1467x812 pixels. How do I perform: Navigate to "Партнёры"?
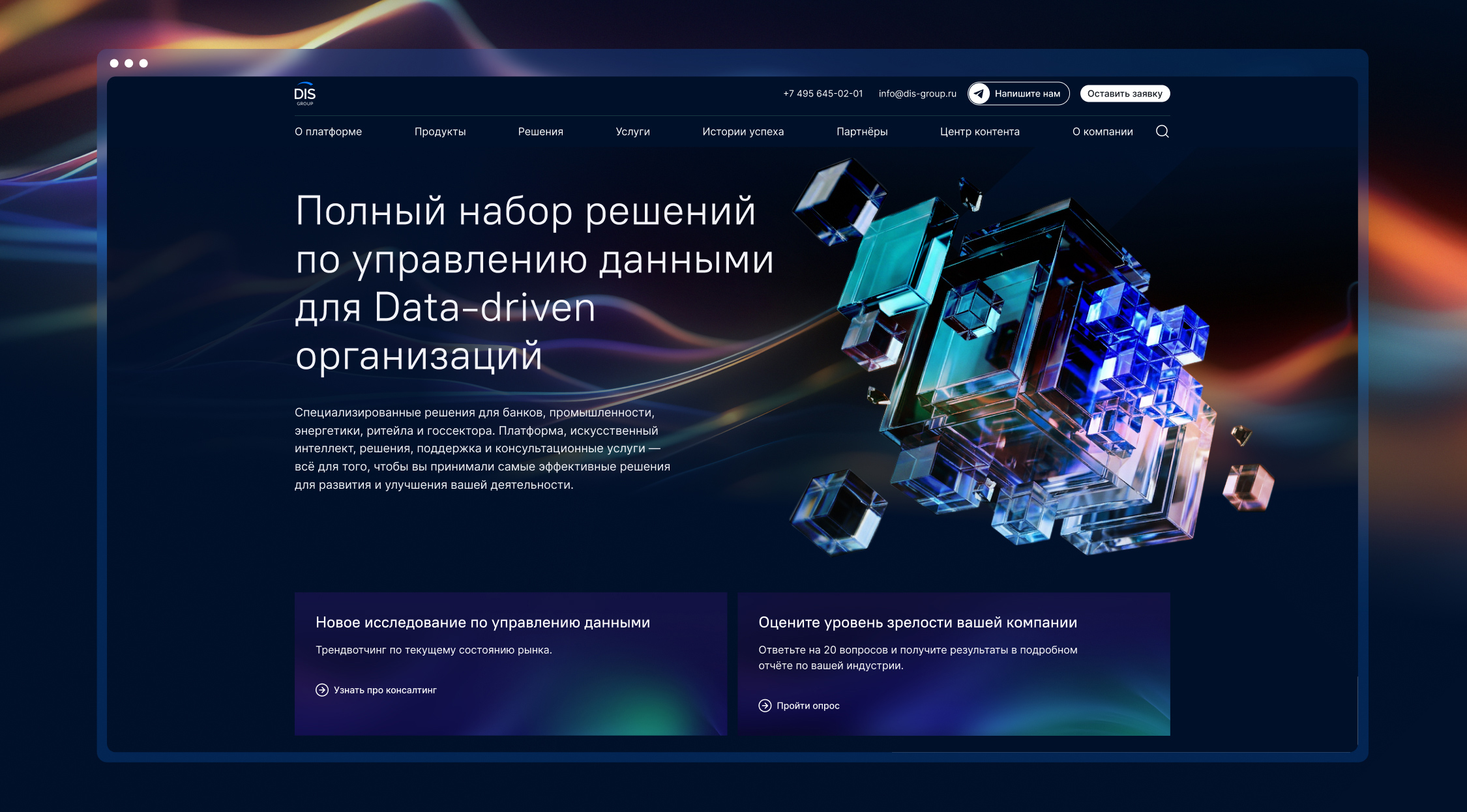[862, 132]
